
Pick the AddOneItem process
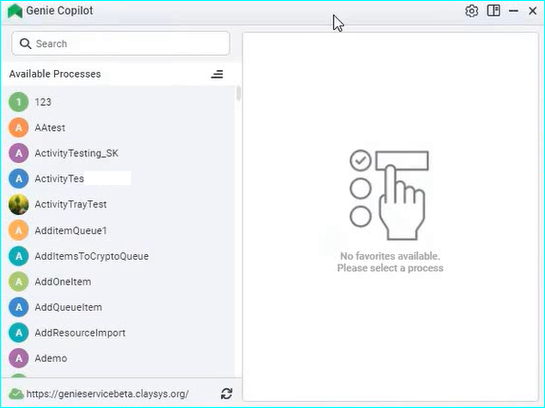click(x=118, y=281)
